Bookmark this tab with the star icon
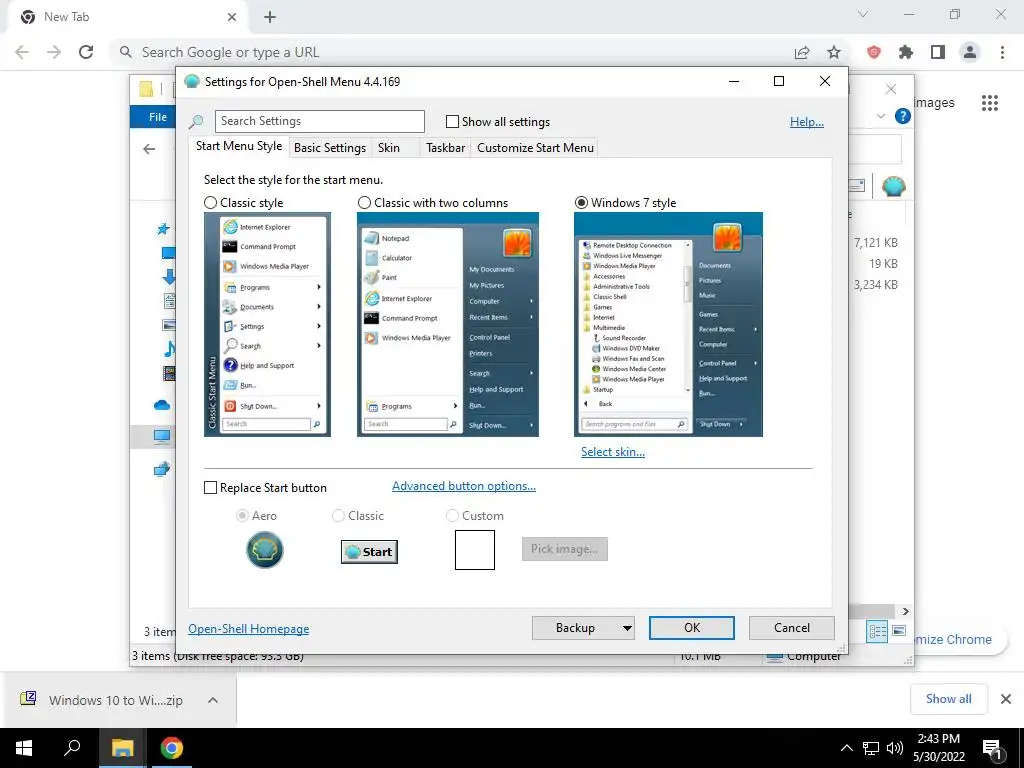The height and width of the screenshot is (768, 1024). [x=834, y=52]
